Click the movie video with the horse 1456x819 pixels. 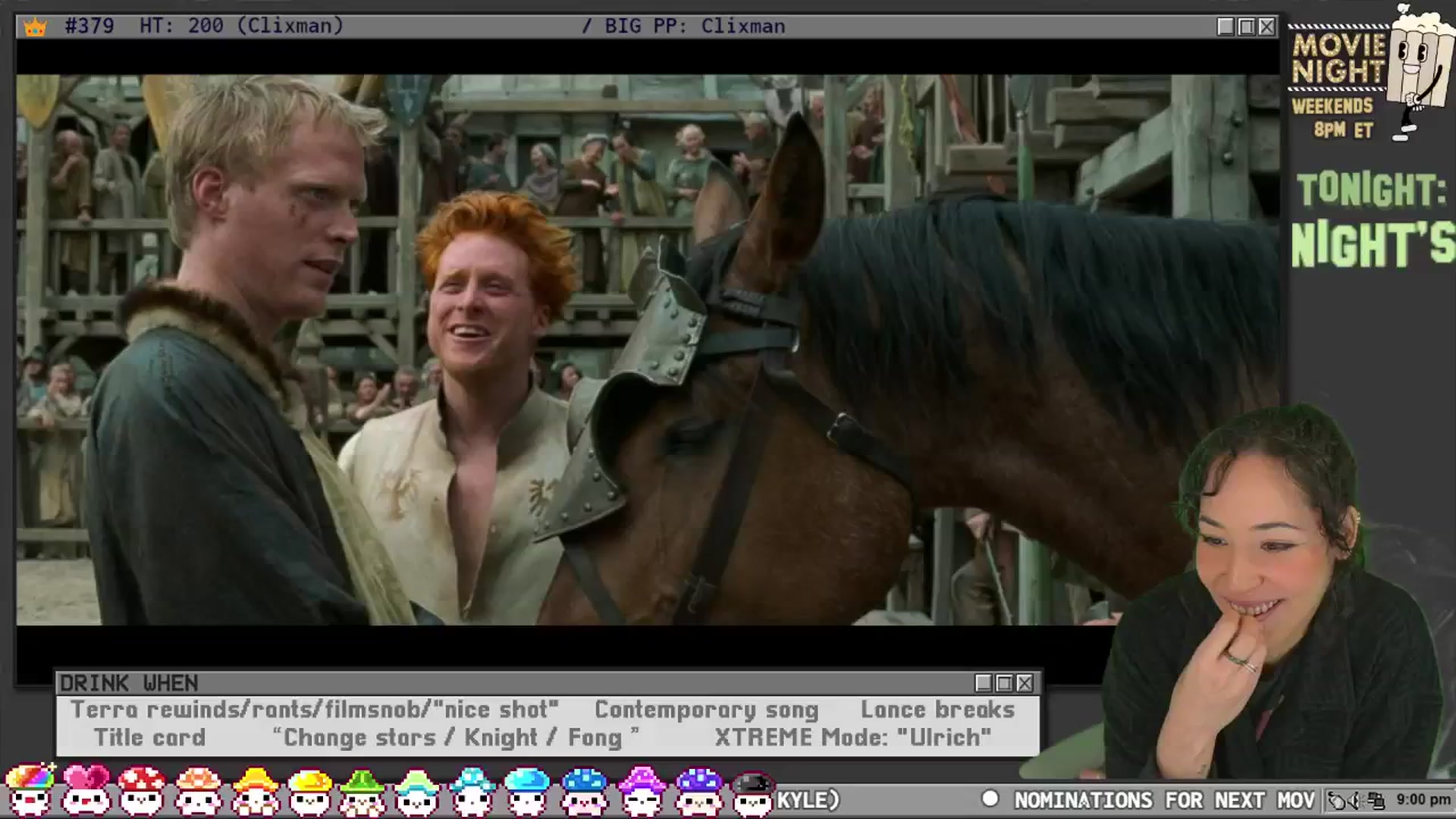648,350
